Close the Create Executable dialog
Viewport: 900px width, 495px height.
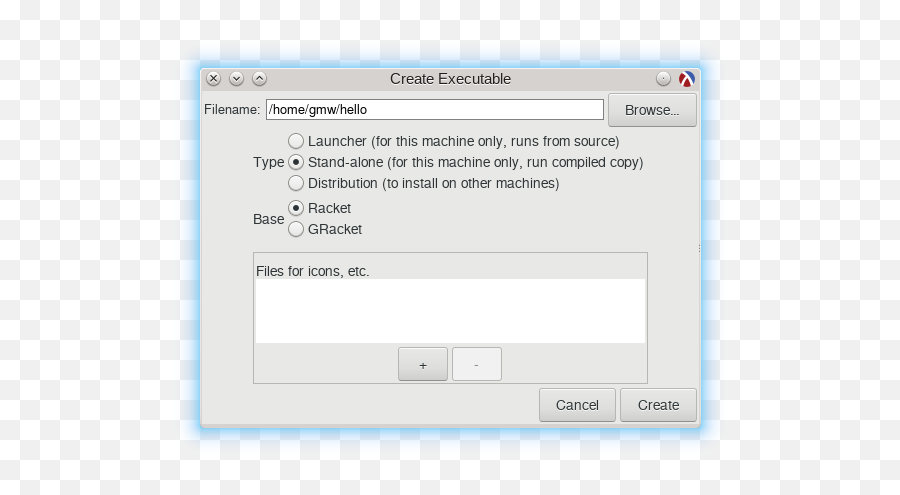pos(214,79)
